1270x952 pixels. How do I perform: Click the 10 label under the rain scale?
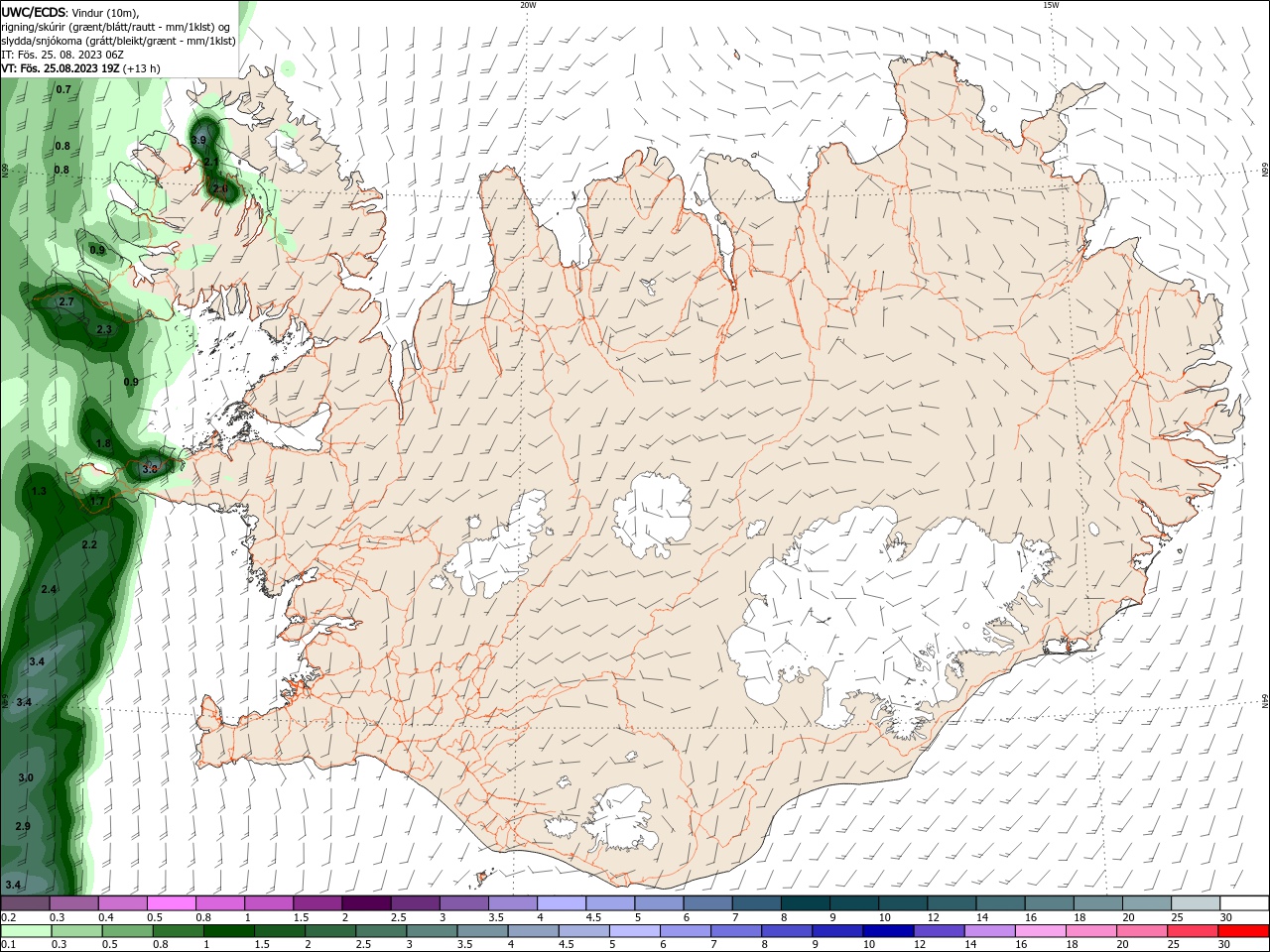click(869, 945)
